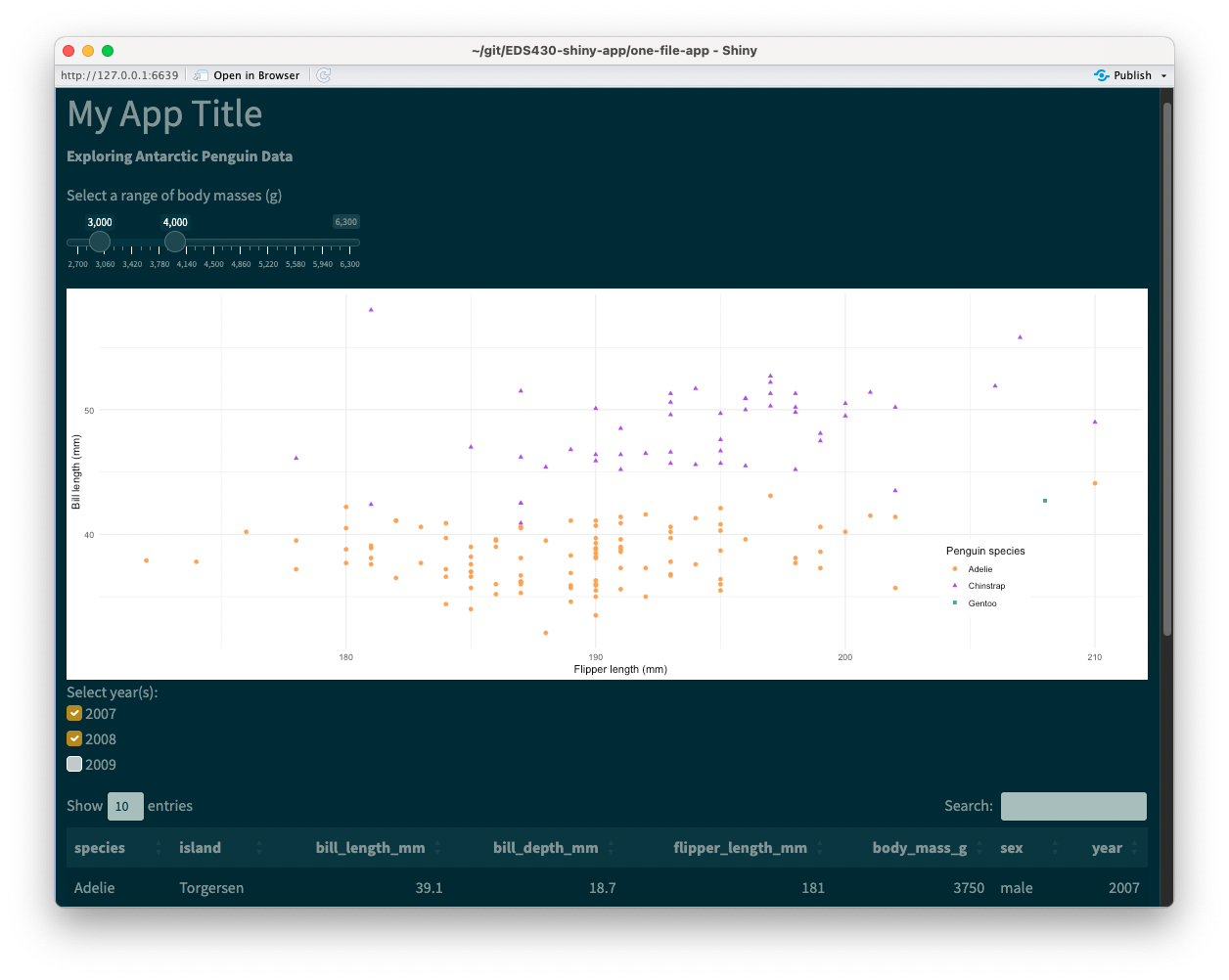Open the Show entries per page selector
This screenshot has width=1229, height=980.
[x=124, y=806]
